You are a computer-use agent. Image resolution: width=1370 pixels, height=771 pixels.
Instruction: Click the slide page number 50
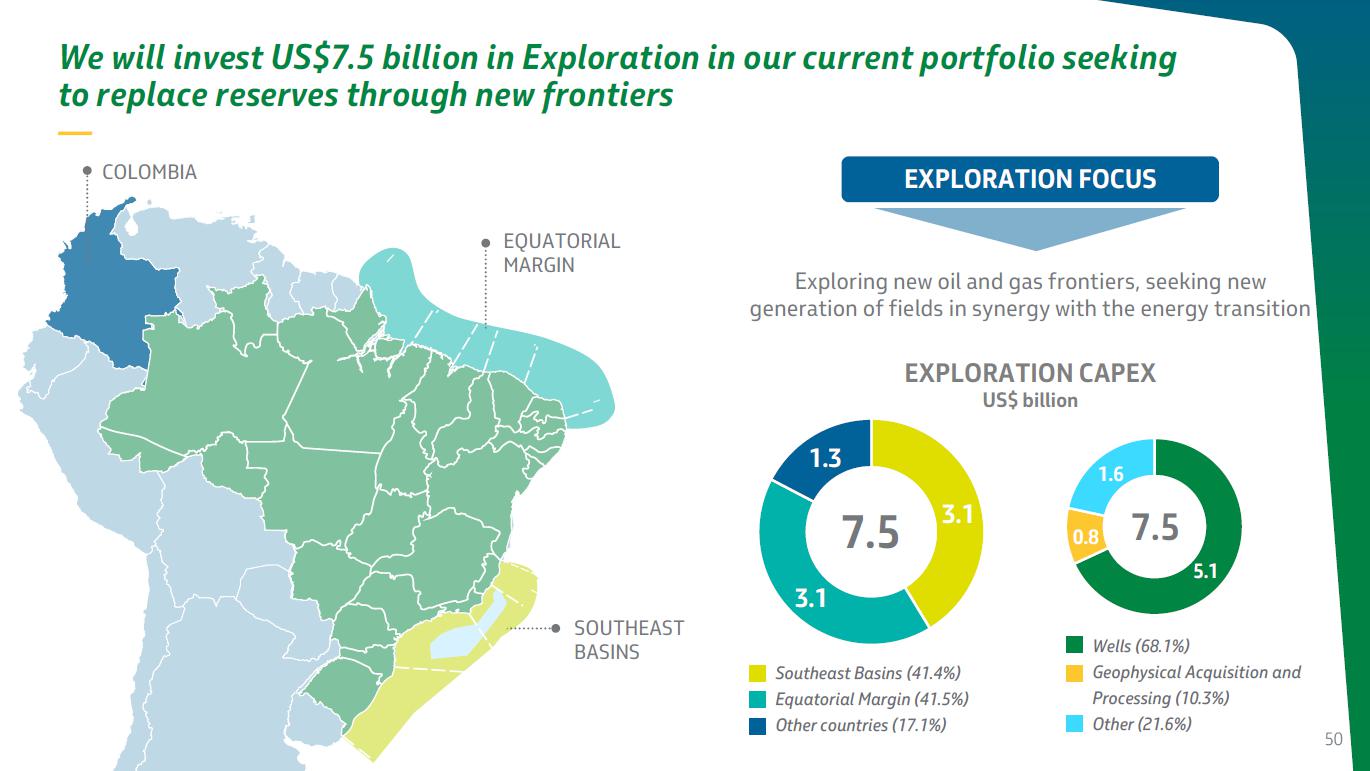1333,740
